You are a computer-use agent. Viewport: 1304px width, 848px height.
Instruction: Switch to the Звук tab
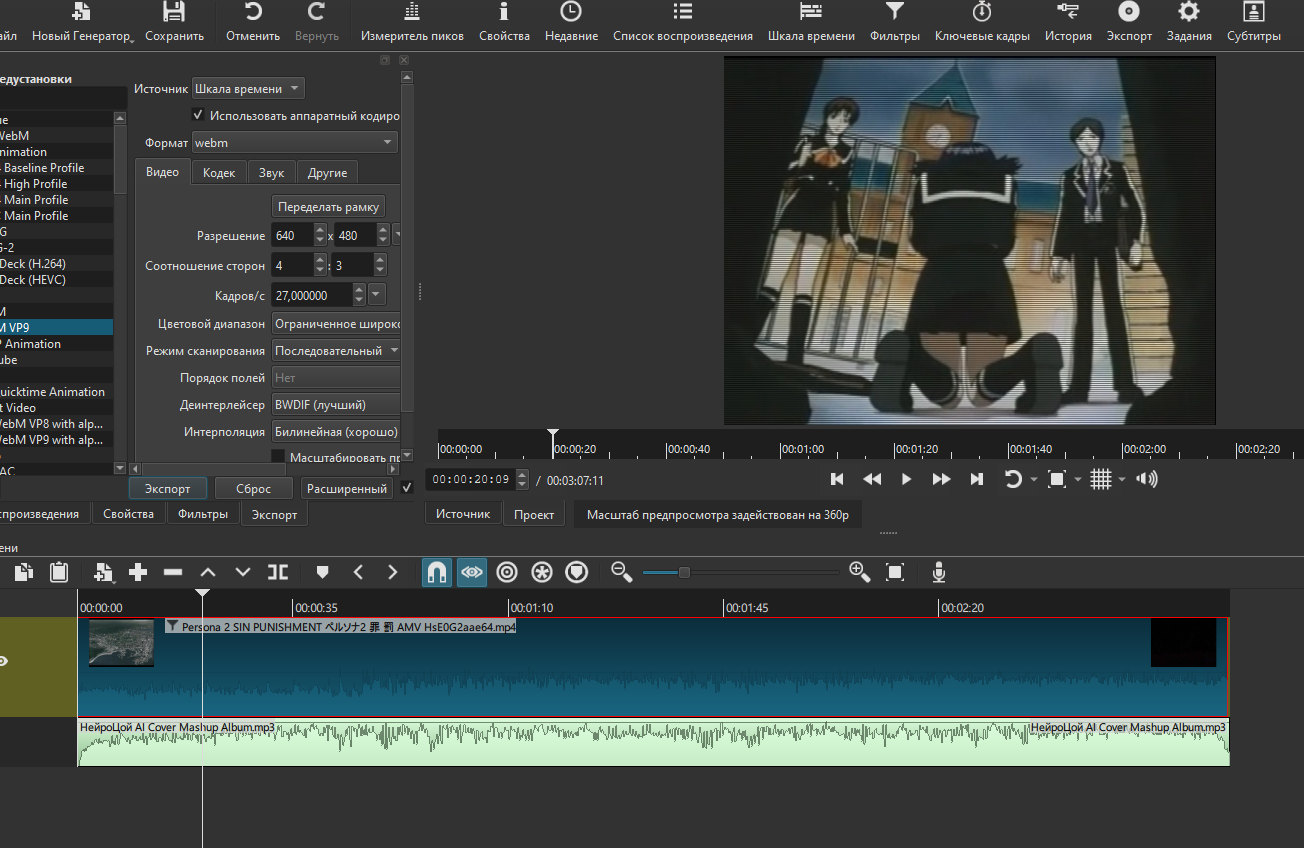click(272, 173)
